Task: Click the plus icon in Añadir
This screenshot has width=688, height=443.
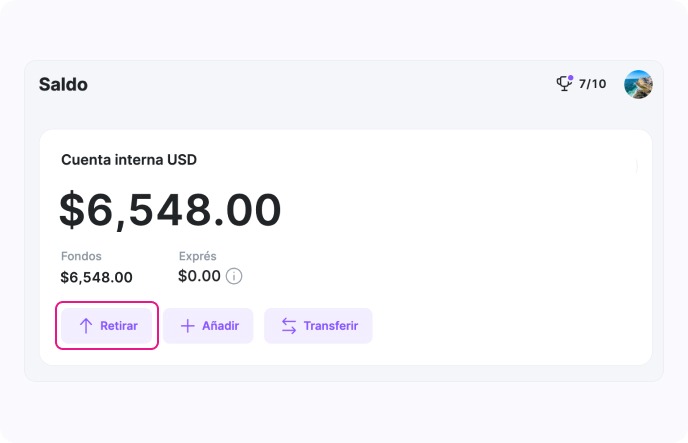Action: pos(187,326)
